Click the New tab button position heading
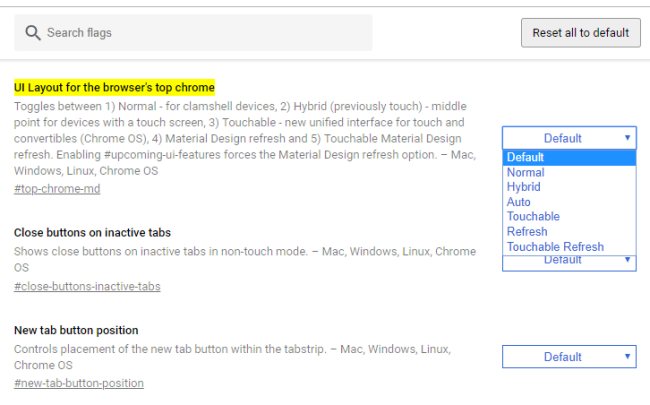Viewport: 650px width, 405px height. (76, 330)
